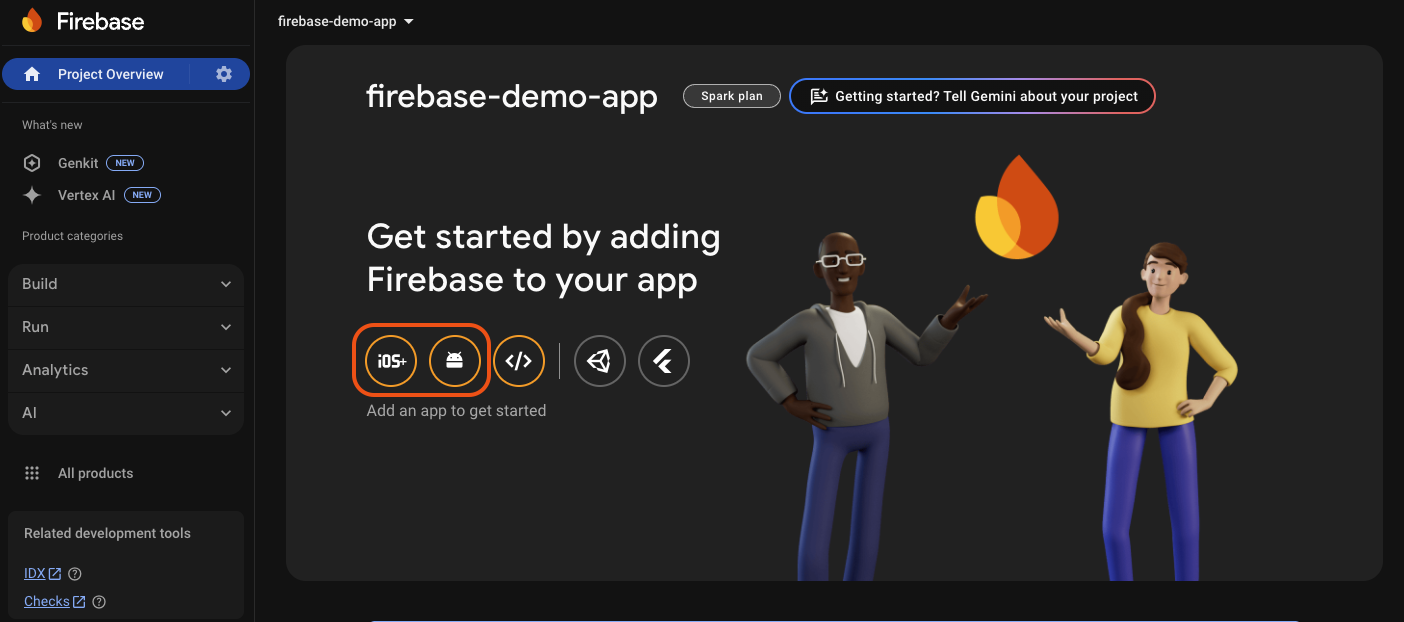Click the 'Product categories' label
Screen dimensions: 1404x622
tap(72, 236)
